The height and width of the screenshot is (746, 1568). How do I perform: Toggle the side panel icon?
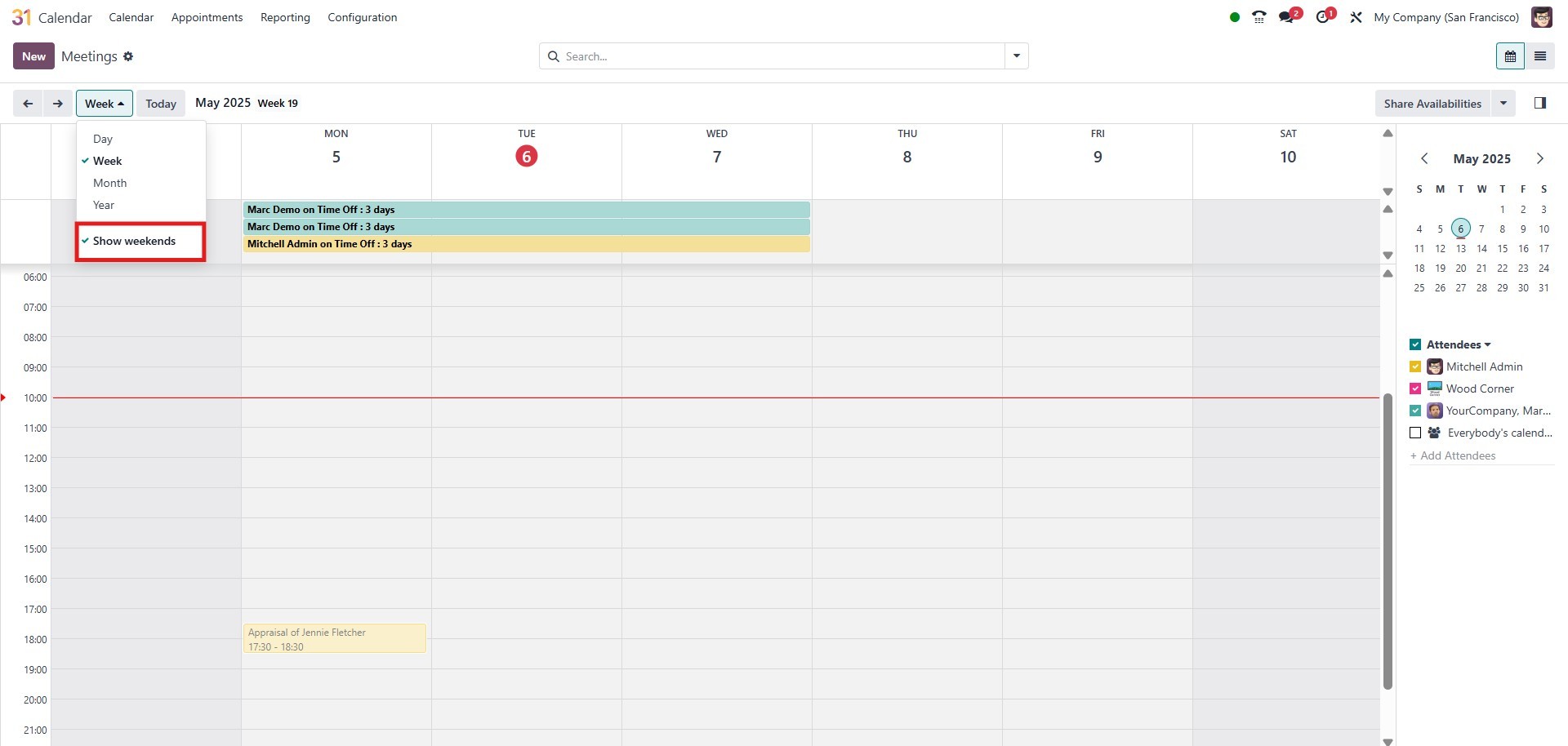point(1540,104)
